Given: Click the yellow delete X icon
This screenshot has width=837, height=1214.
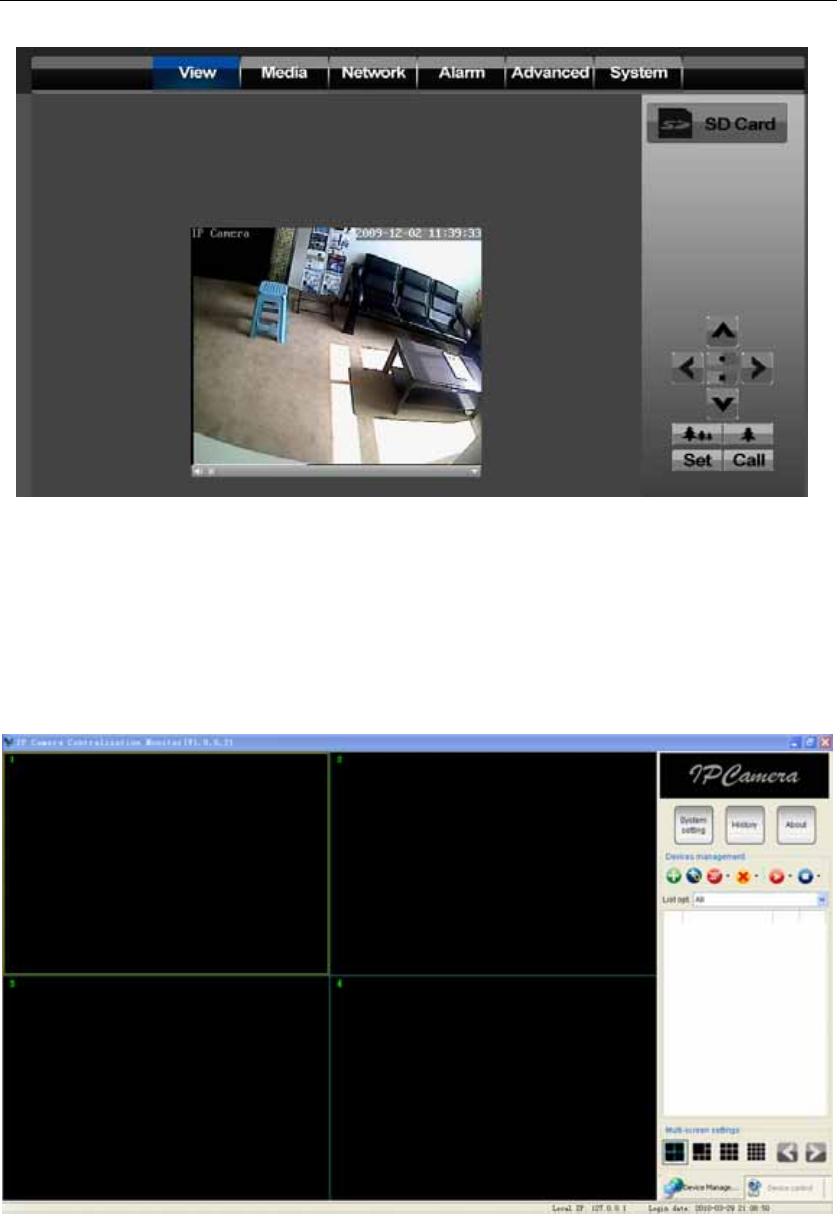Looking at the screenshot, I should [x=743, y=876].
